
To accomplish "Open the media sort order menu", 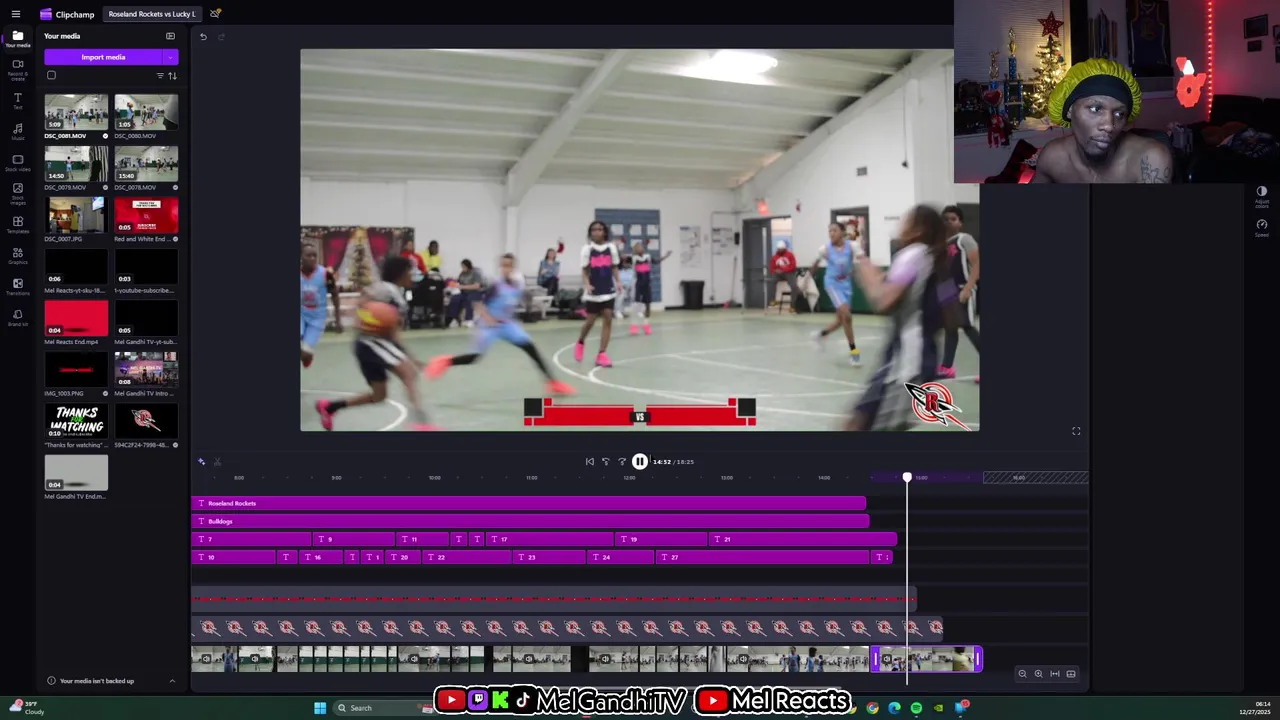I will 172,76.
